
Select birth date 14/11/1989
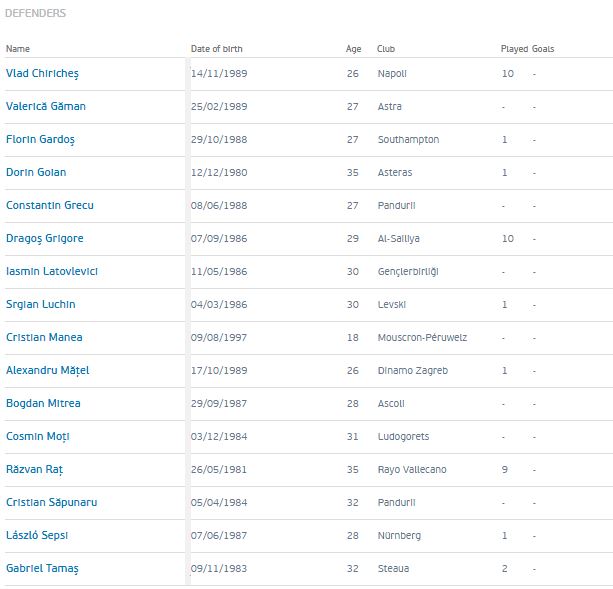click(x=219, y=73)
